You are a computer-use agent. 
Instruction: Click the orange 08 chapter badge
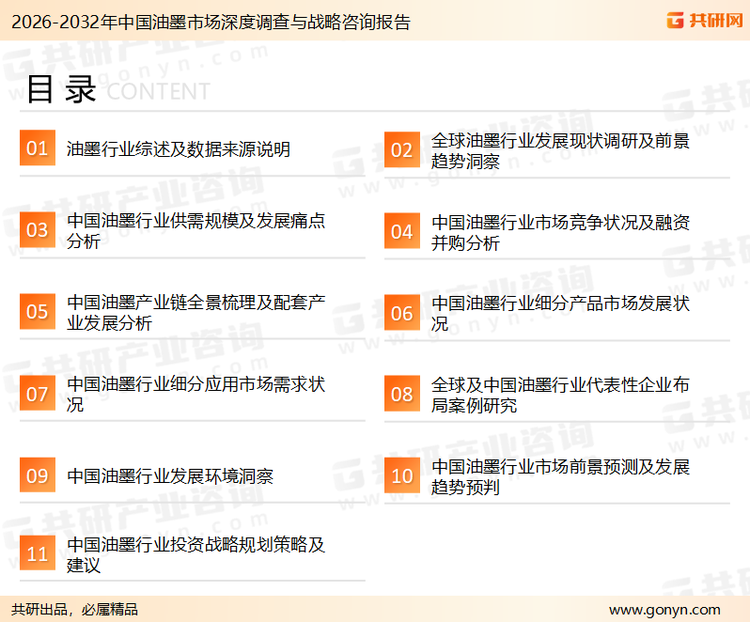(402, 394)
